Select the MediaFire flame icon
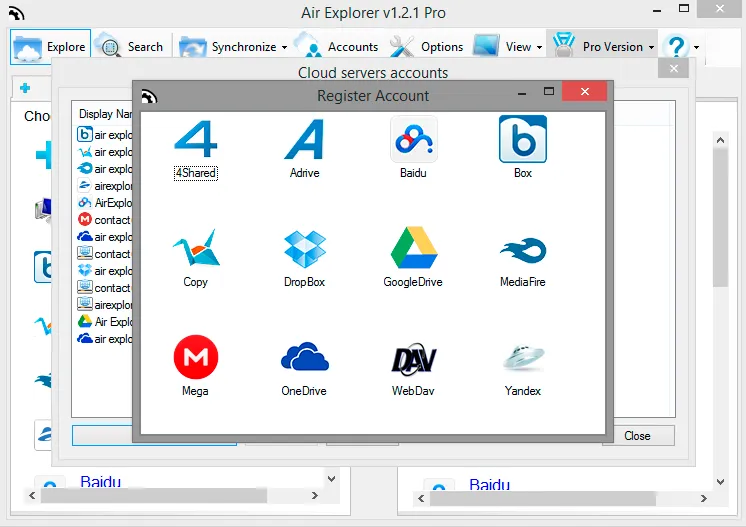This screenshot has width=746, height=527. tap(522, 249)
